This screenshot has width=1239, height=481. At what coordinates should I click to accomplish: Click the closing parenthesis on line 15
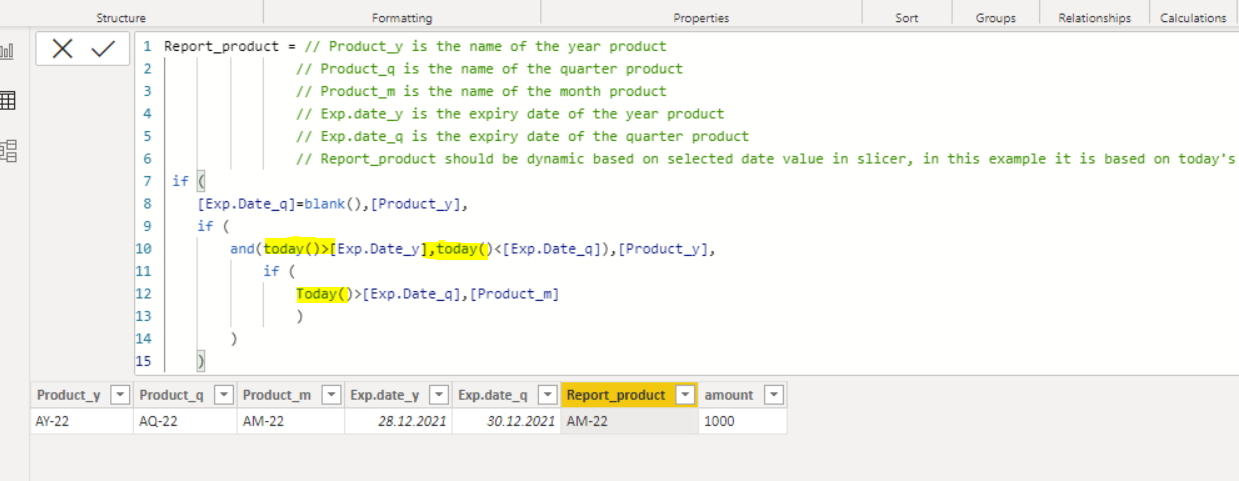(201, 360)
